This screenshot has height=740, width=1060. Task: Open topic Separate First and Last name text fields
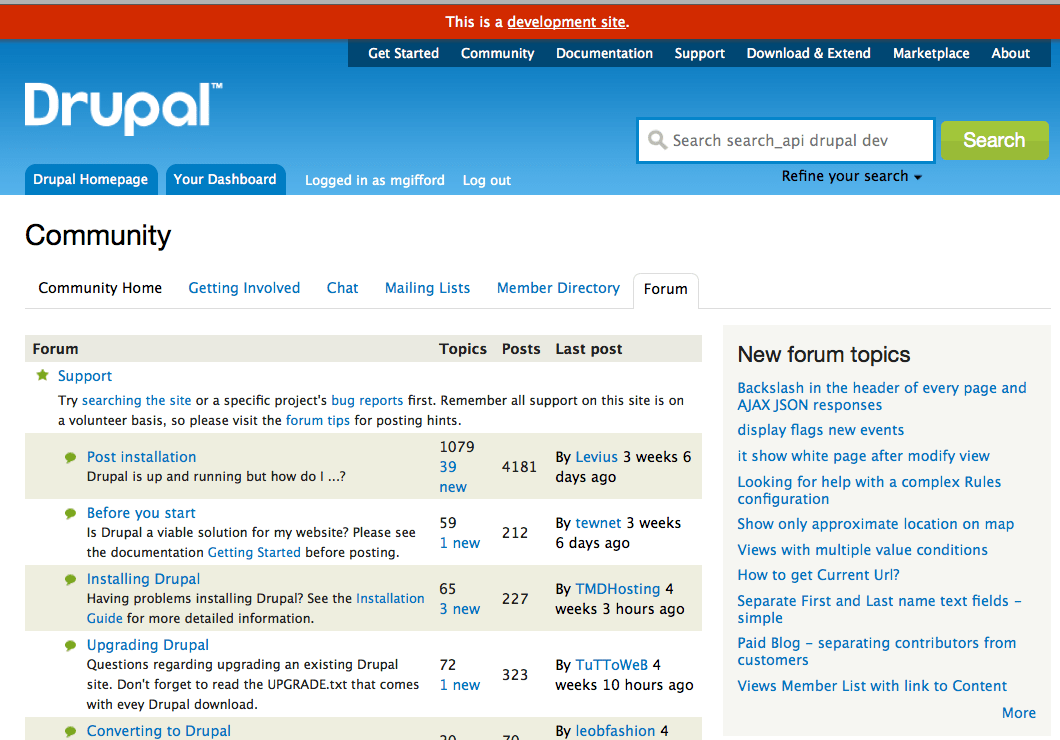click(x=879, y=609)
